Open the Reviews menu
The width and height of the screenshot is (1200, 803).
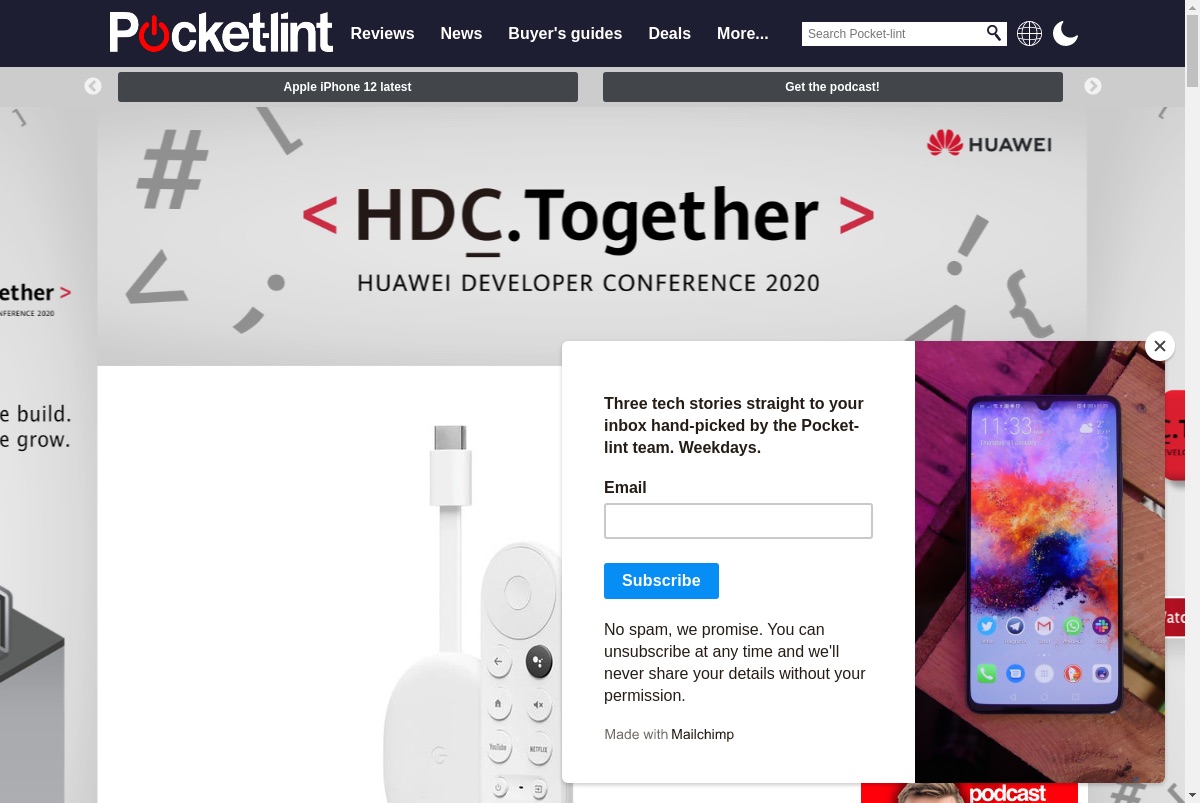(382, 33)
